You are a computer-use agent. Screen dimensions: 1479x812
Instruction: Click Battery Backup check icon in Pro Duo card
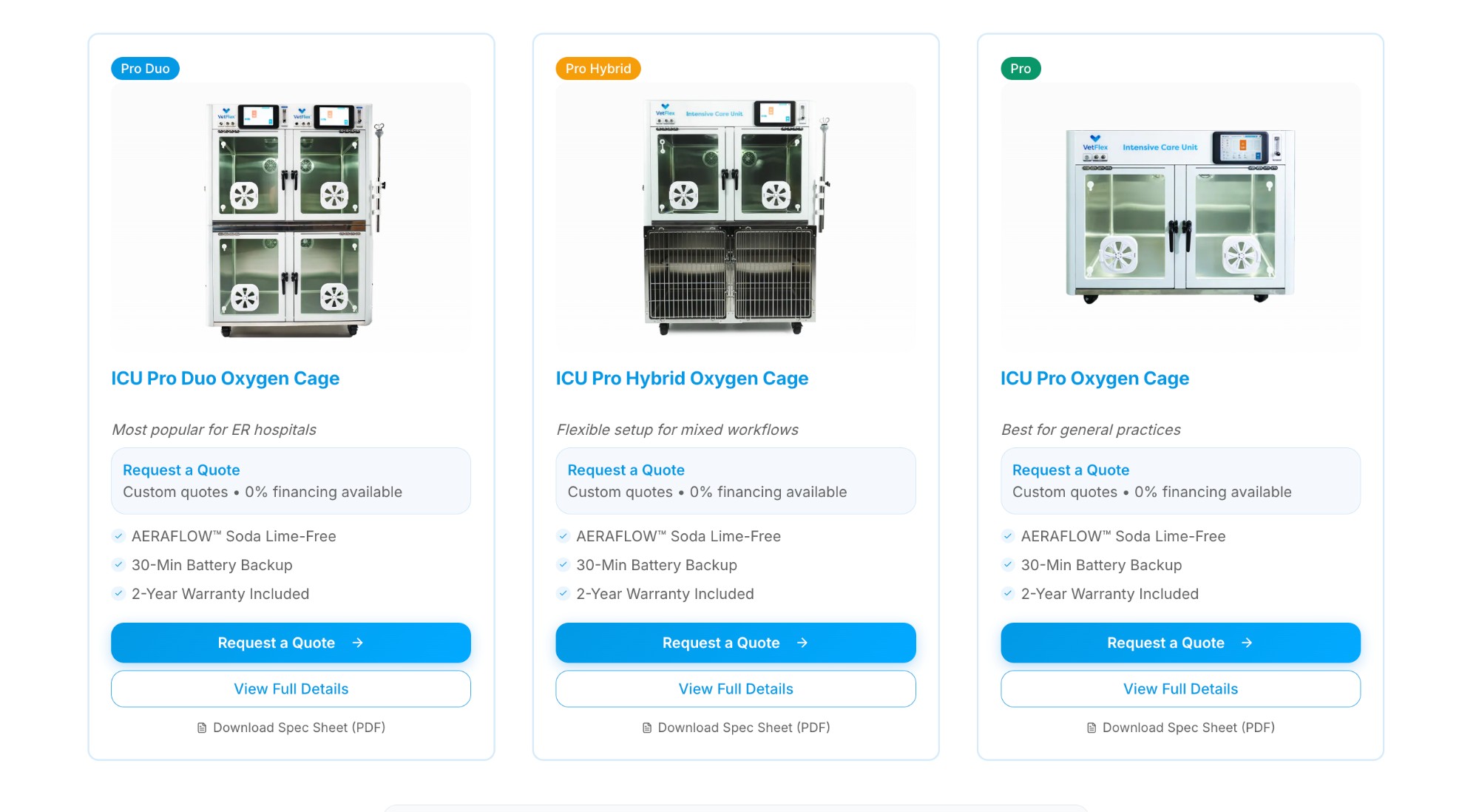118,565
